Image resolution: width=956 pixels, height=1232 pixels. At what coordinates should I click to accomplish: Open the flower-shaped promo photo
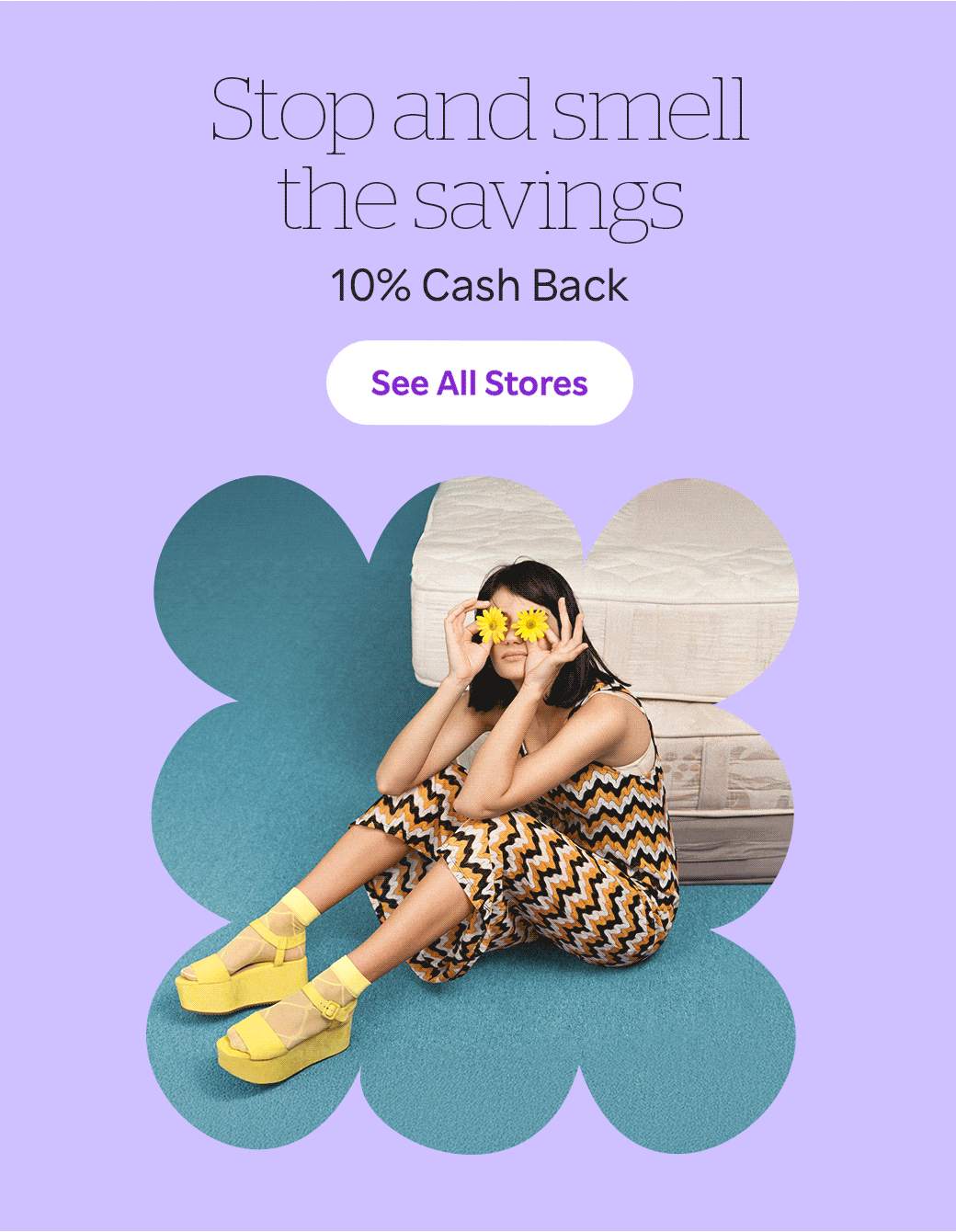472,814
